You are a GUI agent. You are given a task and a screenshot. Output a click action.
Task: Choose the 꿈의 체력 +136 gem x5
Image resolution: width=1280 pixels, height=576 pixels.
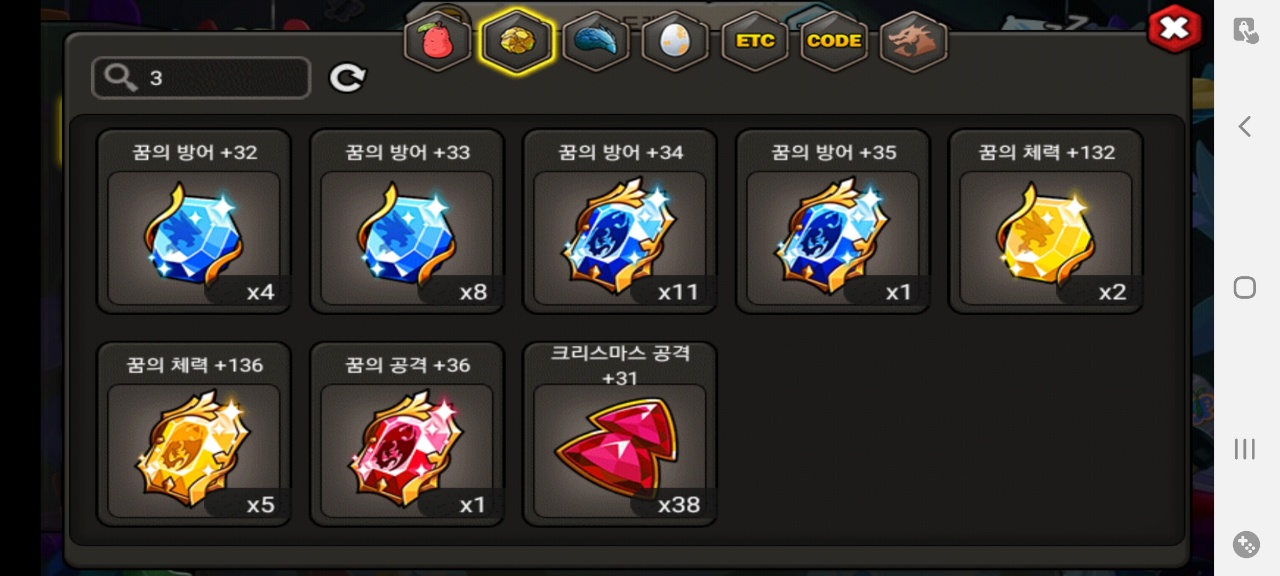[194, 434]
